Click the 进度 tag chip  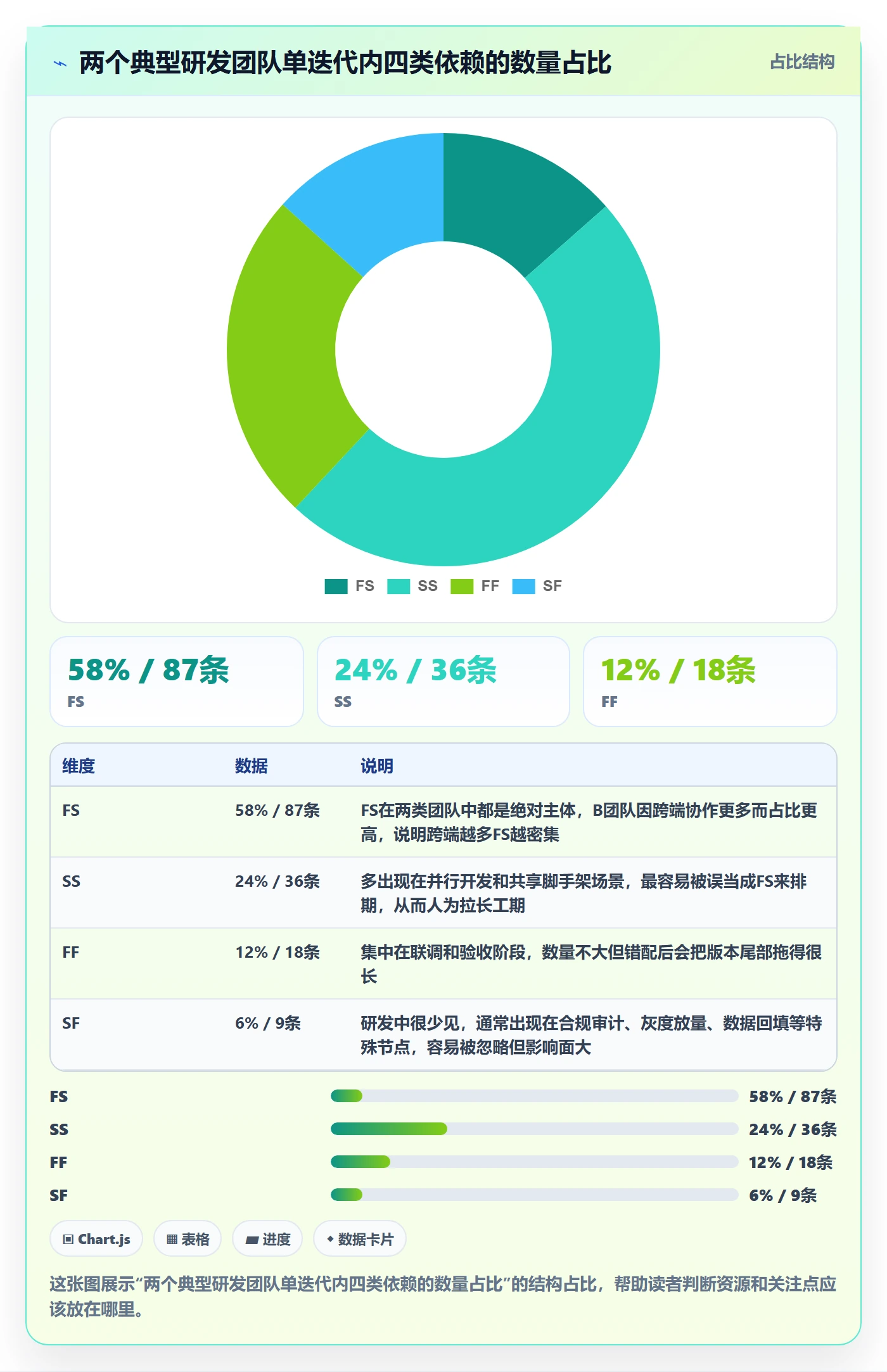[x=267, y=1239]
